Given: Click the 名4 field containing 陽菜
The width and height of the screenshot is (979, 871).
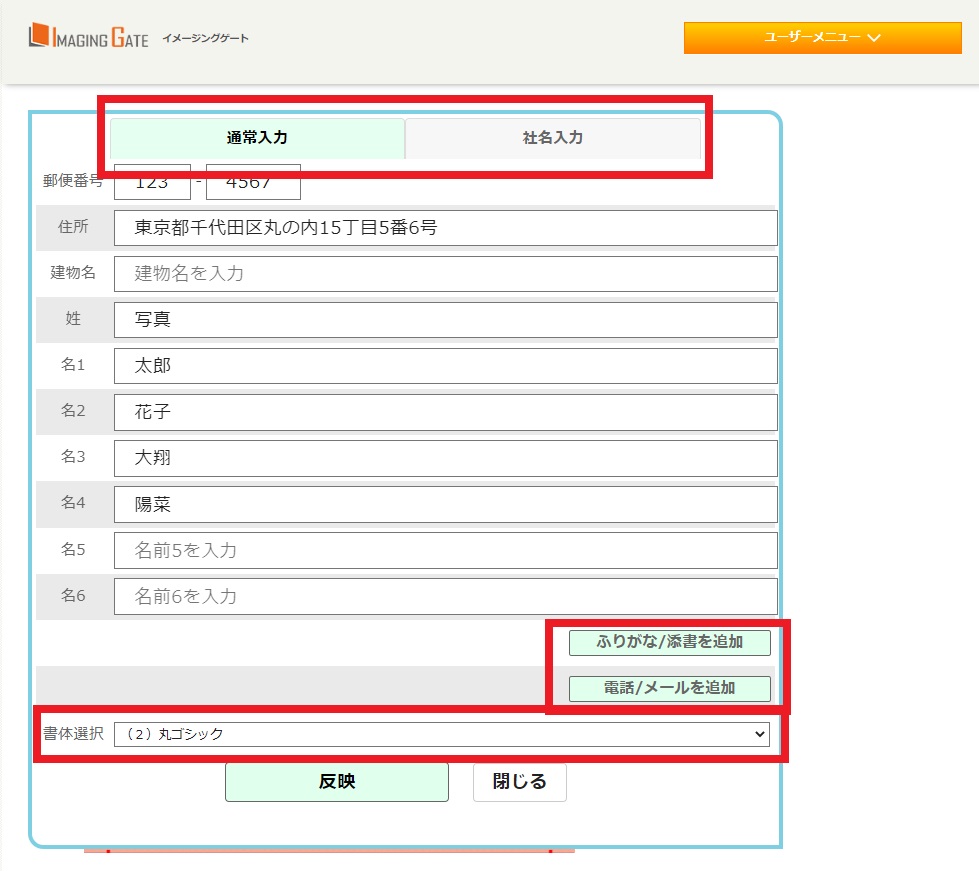Looking at the screenshot, I should point(447,503).
